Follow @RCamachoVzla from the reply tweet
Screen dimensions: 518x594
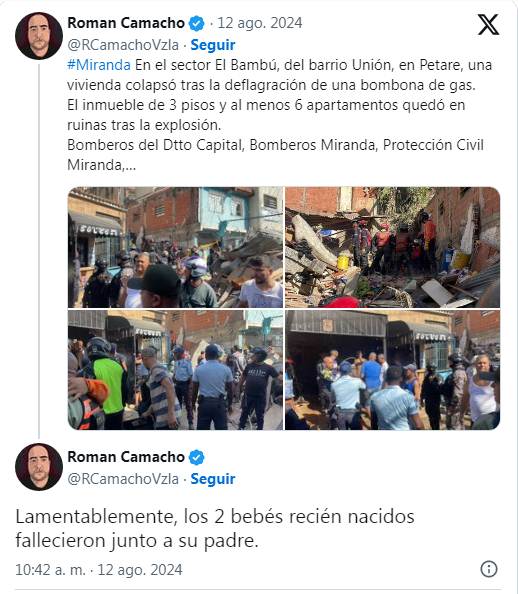(213, 479)
